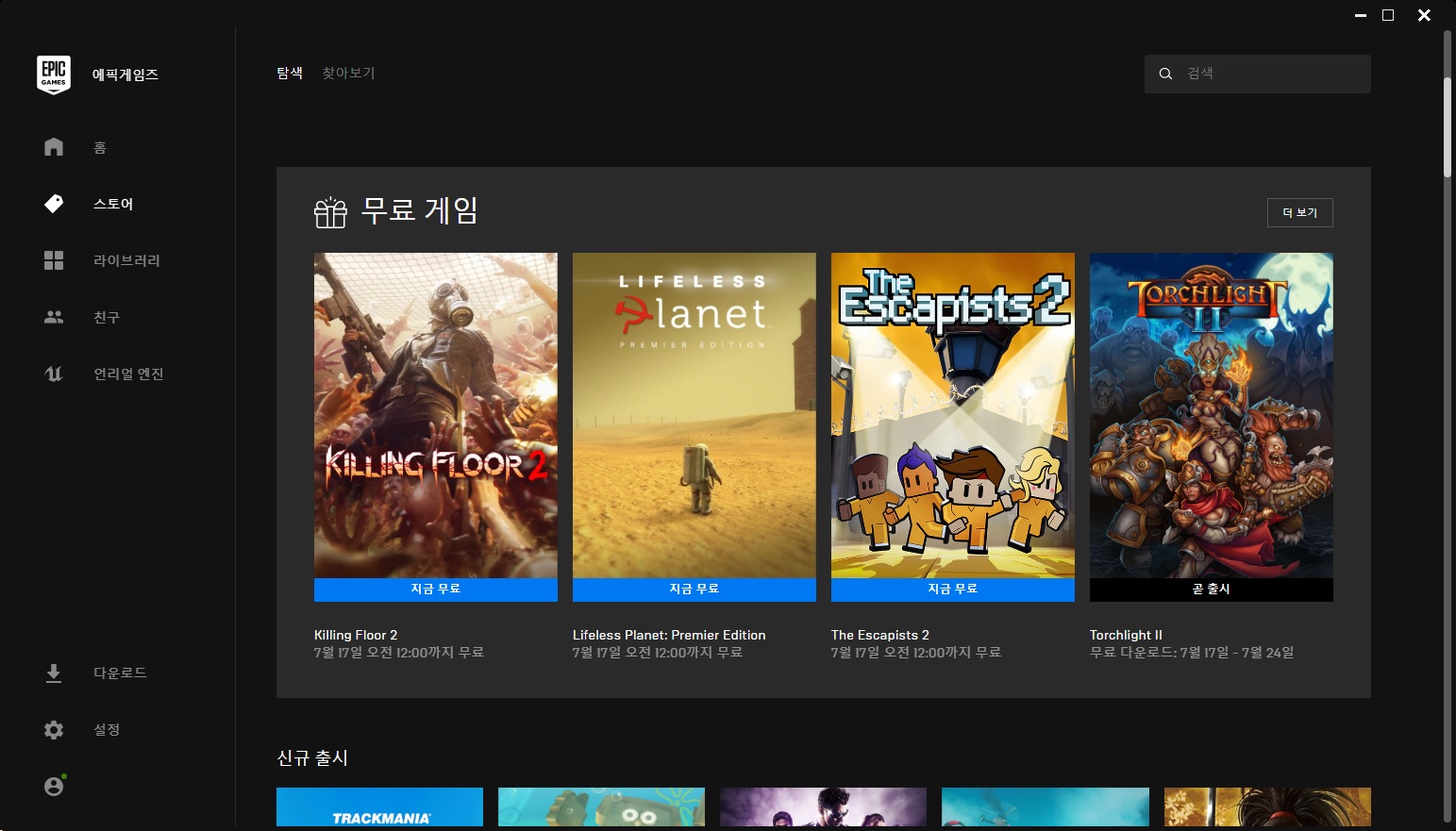Click 지금 무료 banner under Lifeless Planet
The image size is (1456, 831).
(695, 590)
